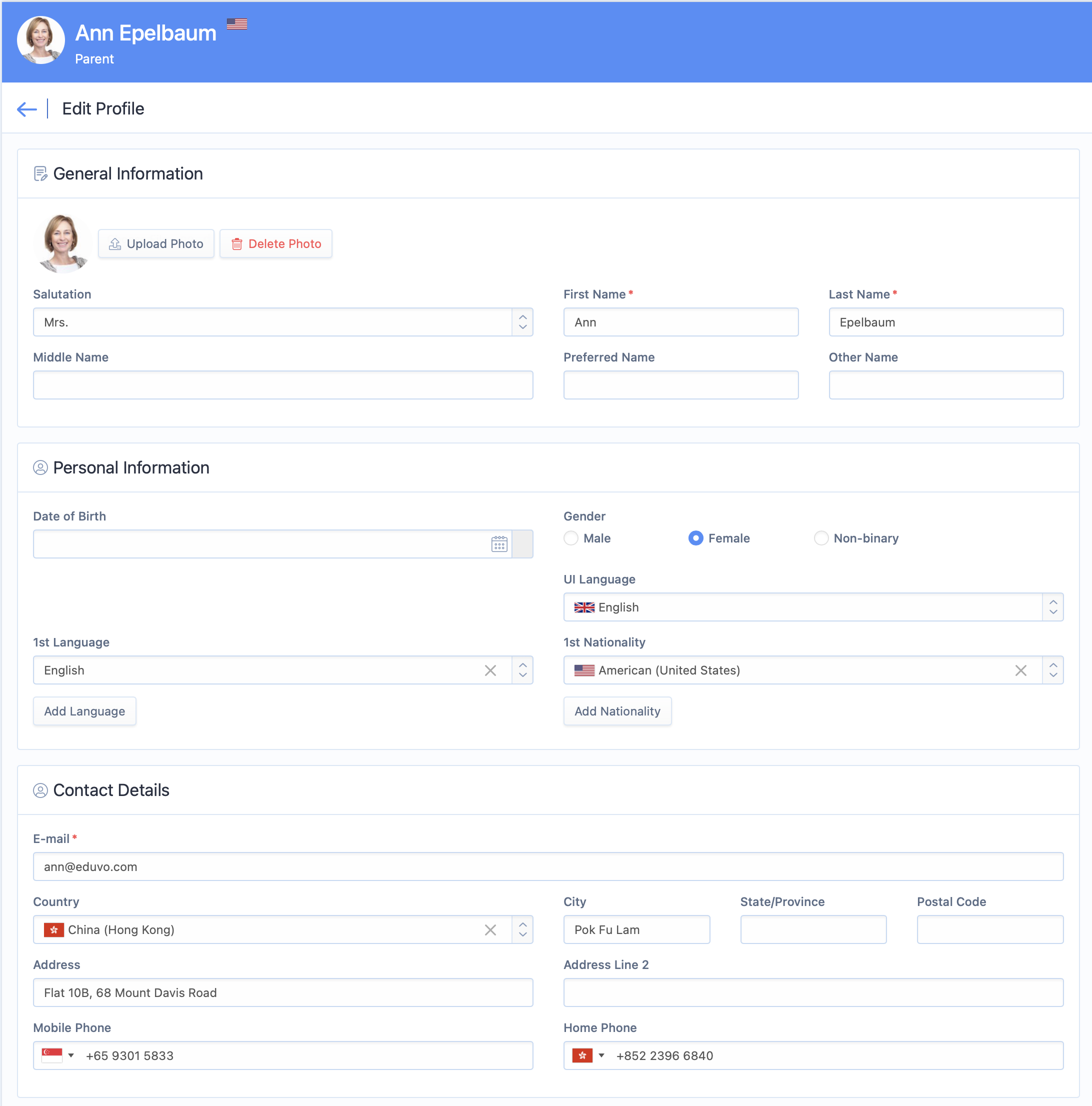
Task: Select the Male gender option
Action: (x=570, y=538)
